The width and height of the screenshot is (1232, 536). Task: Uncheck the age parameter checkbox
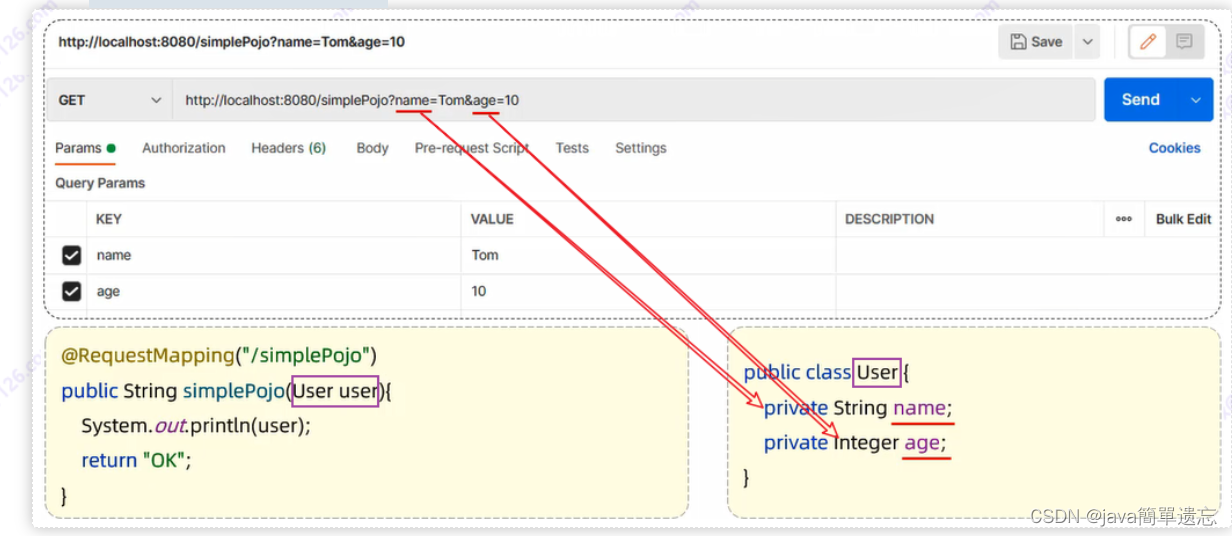click(71, 292)
